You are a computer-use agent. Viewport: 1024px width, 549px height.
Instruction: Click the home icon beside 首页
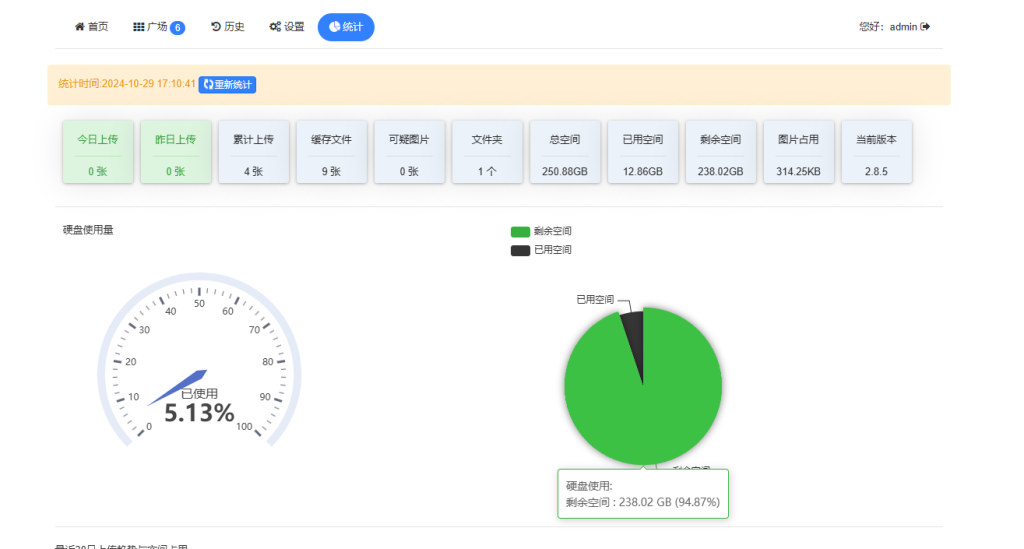(80, 27)
